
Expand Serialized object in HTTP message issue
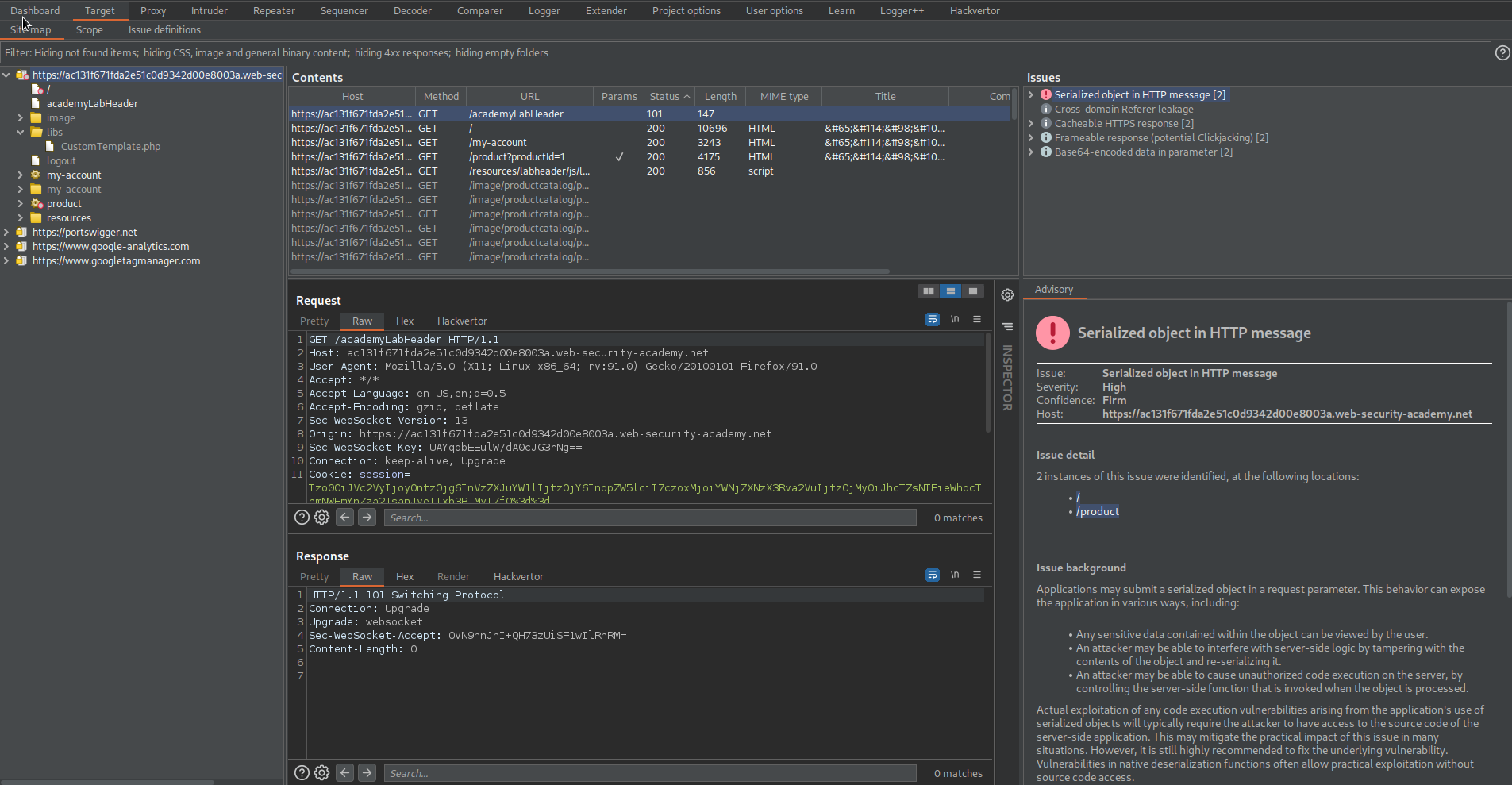tap(1031, 94)
